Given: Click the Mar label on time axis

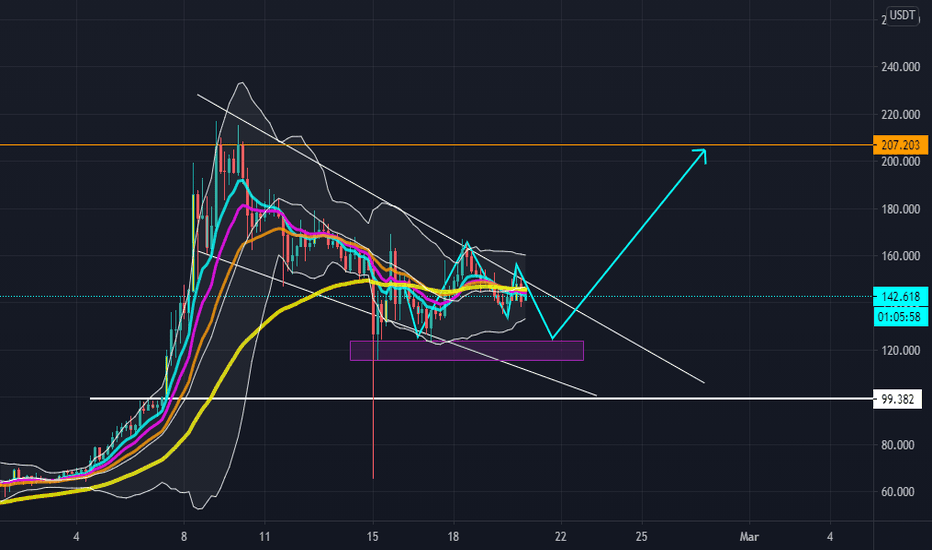Looking at the screenshot, I should click(749, 537).
